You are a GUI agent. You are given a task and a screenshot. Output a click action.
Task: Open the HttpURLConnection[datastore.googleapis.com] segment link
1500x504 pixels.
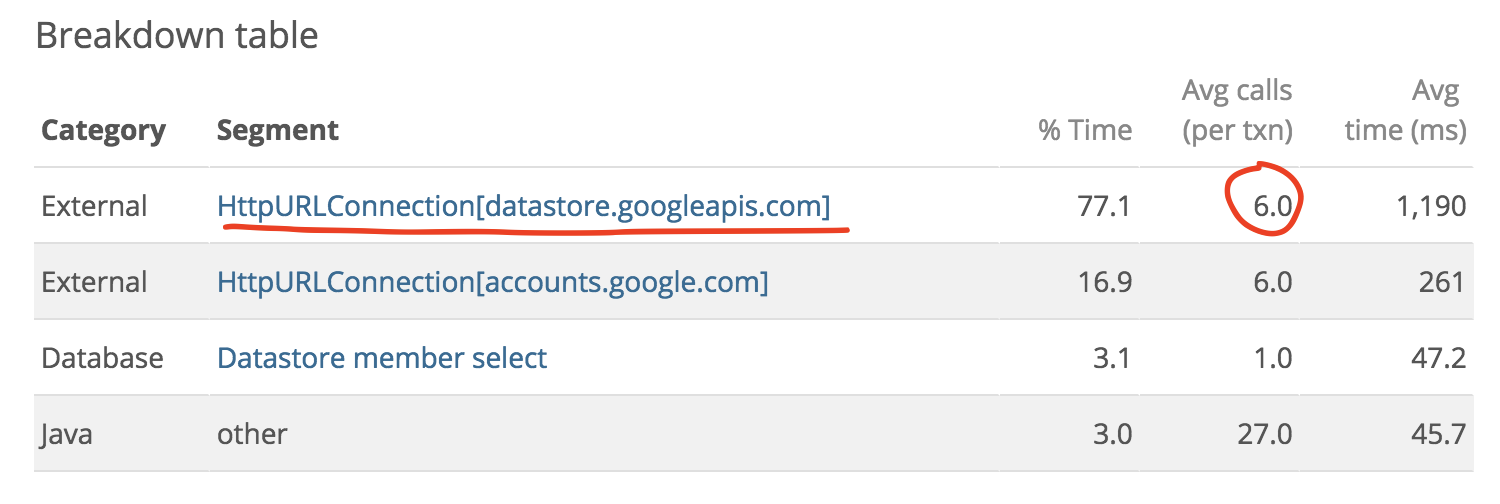[524, 207]
